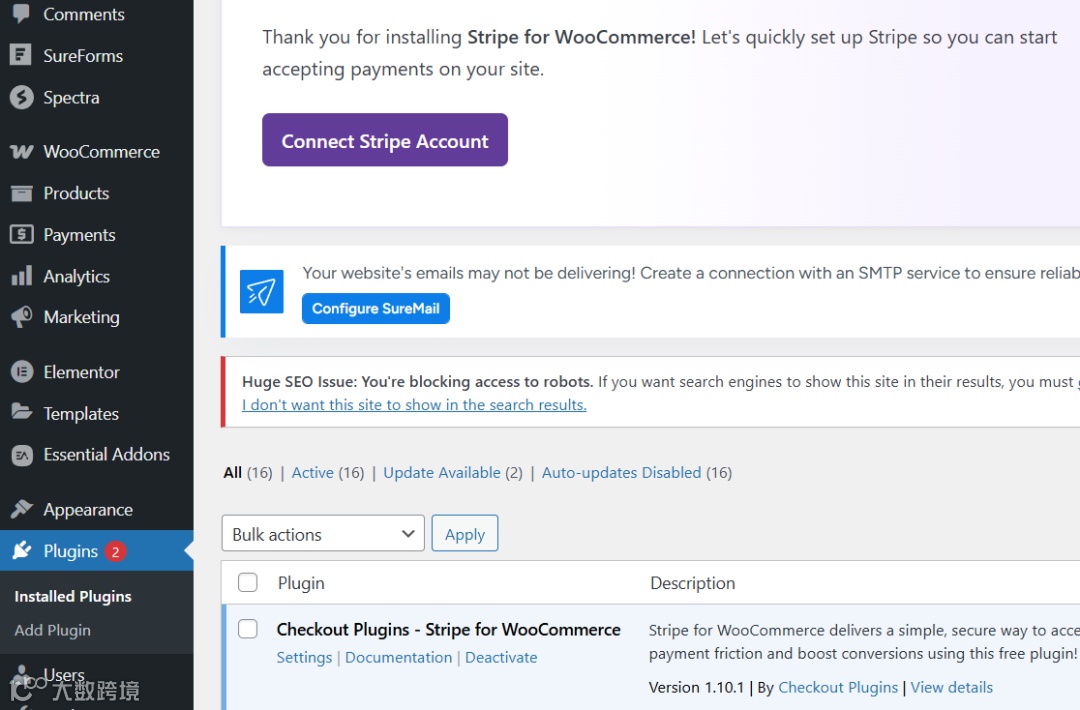Deactivate the Stripe for WooCommerce plugin

tap(501, 658)
